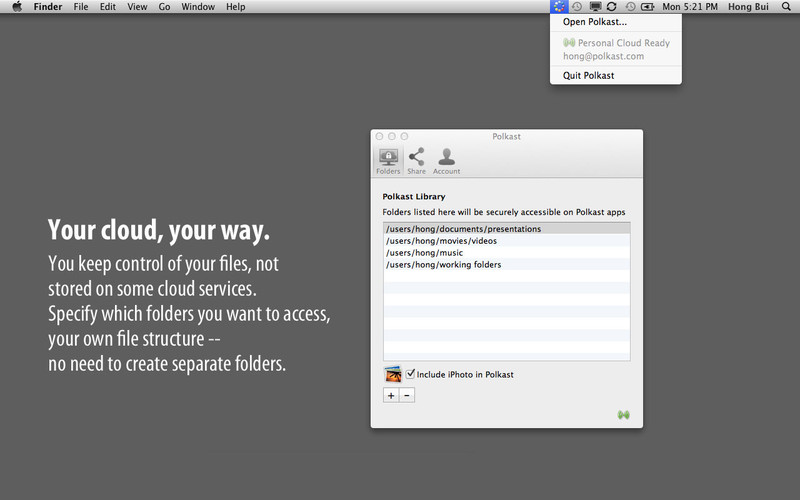The height and width of the screenshot is (500, 800).
Task: Click the sync arrows menu bar icon
Action: (612, 7)
